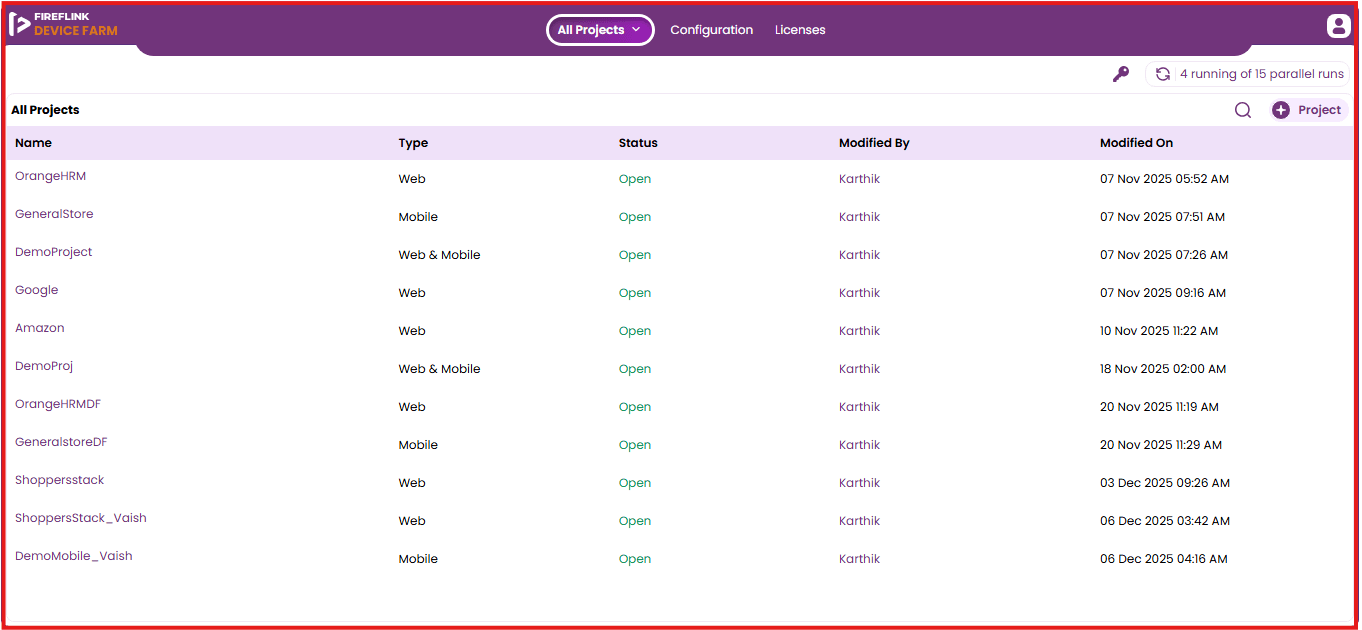Open the project search magnifier icon
The height and width of the screenshot is (630, 1362).
click(1243, 110)
